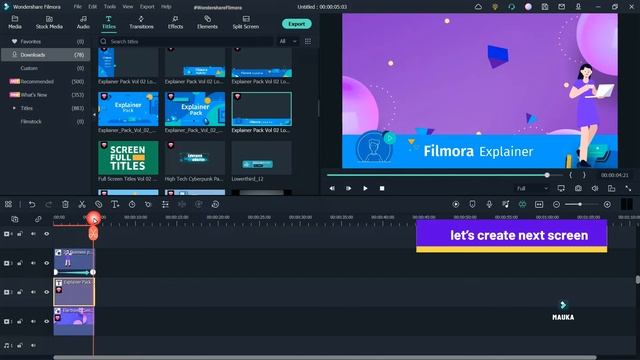The width and height of the screenshot is (640, 360).
Task: Select the Lowerthird_12 title thumbnail
Action: point(262,158)
